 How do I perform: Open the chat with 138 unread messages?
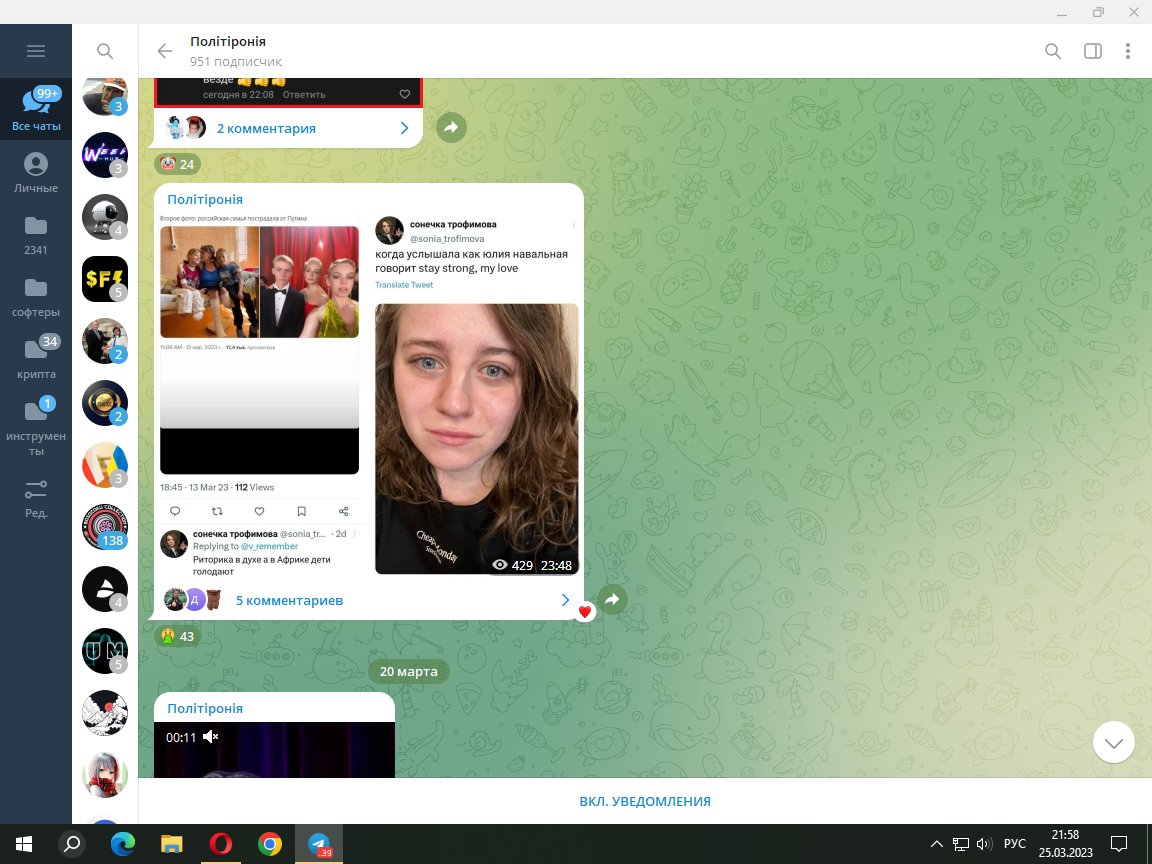point(105,527)
